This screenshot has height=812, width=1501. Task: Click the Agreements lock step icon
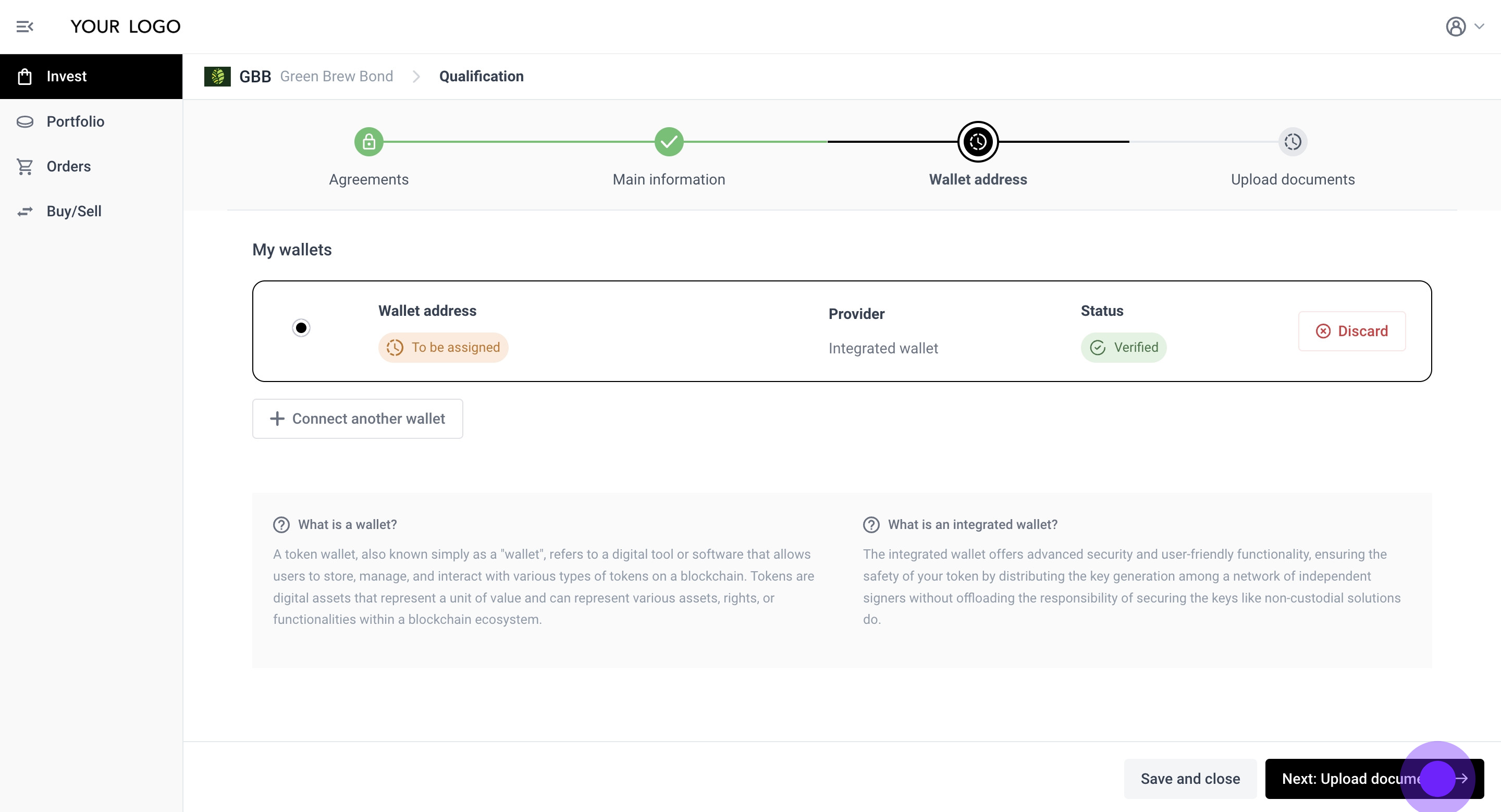click(x=369, y=142)
